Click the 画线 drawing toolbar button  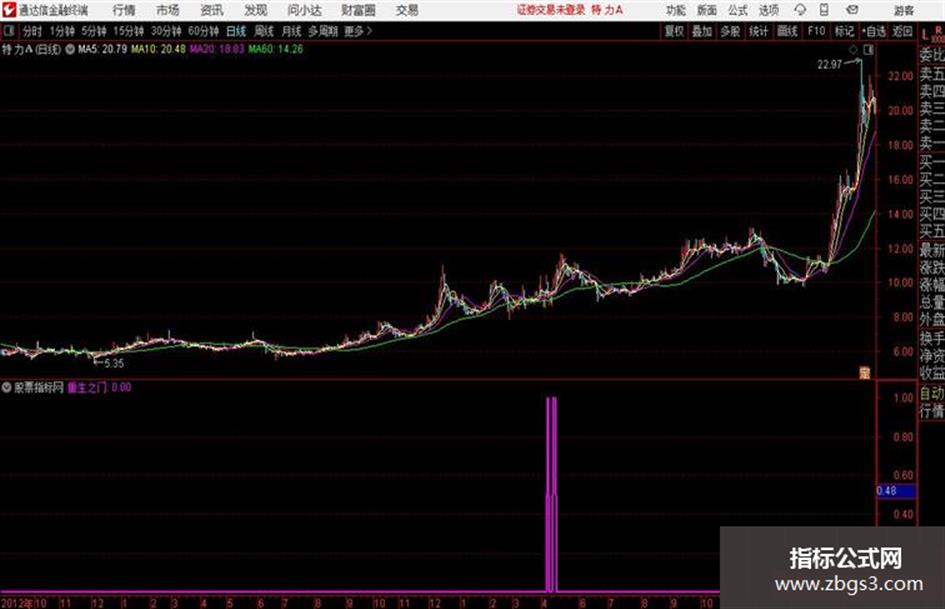click(787, 31)
